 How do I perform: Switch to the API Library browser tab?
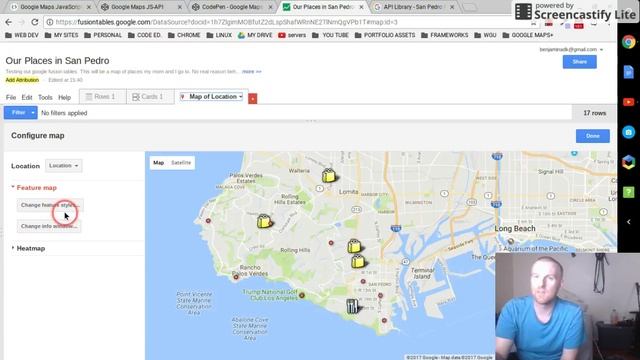414,7
